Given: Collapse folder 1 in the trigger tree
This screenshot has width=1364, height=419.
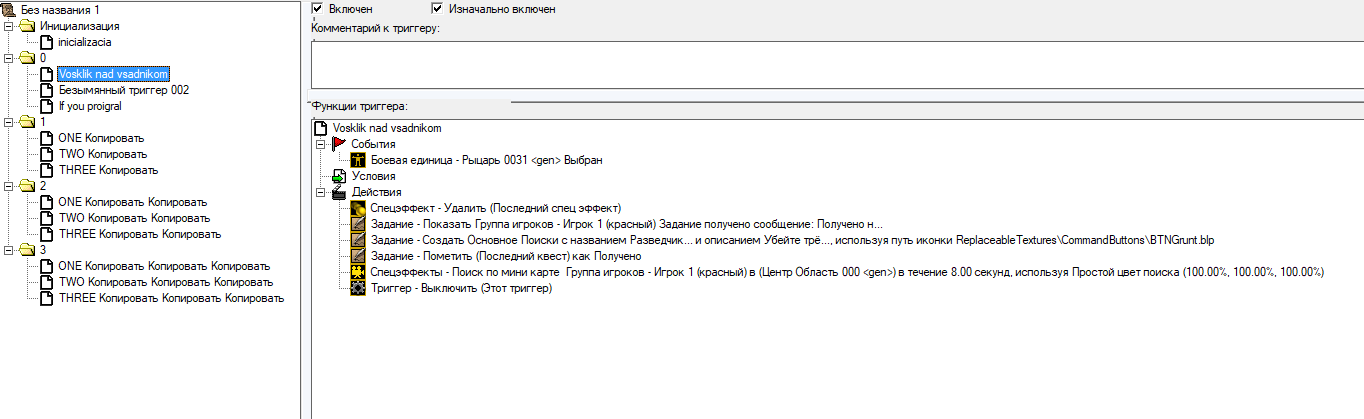Looking at the screenshot, I should pyautogui.click(x=9, y=121).
